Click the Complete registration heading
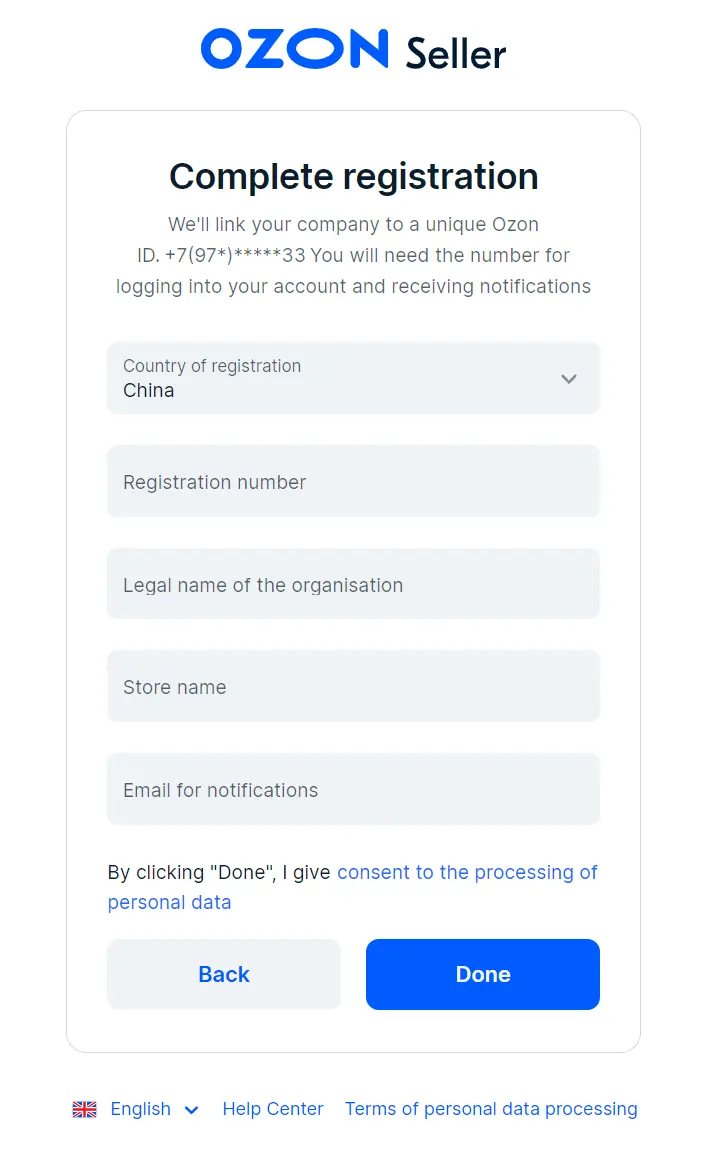The height and width of the screenshot is (1156, 722). point(354,177)
